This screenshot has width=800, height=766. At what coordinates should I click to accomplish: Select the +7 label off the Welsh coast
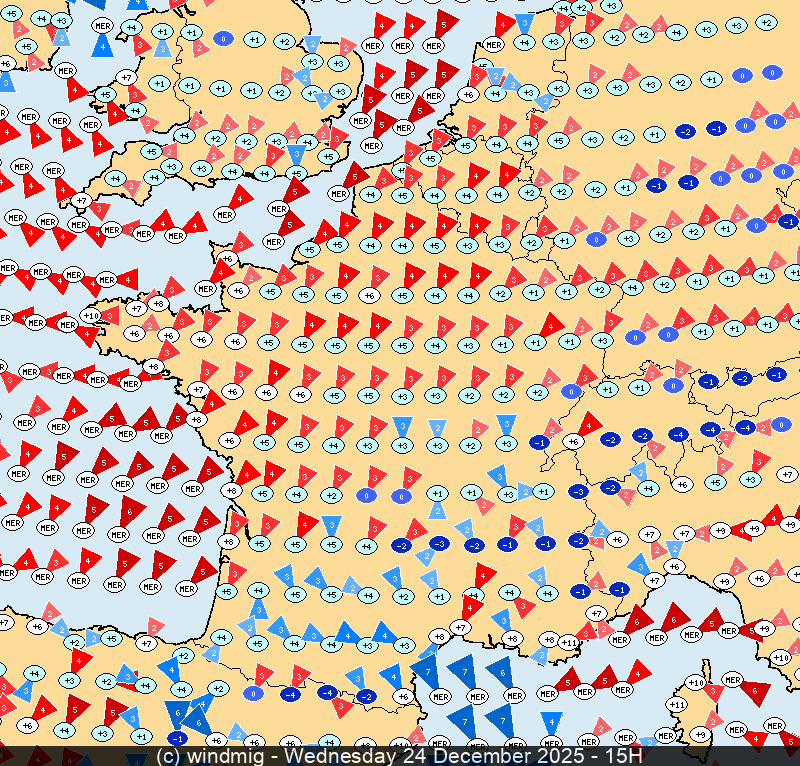126,77
